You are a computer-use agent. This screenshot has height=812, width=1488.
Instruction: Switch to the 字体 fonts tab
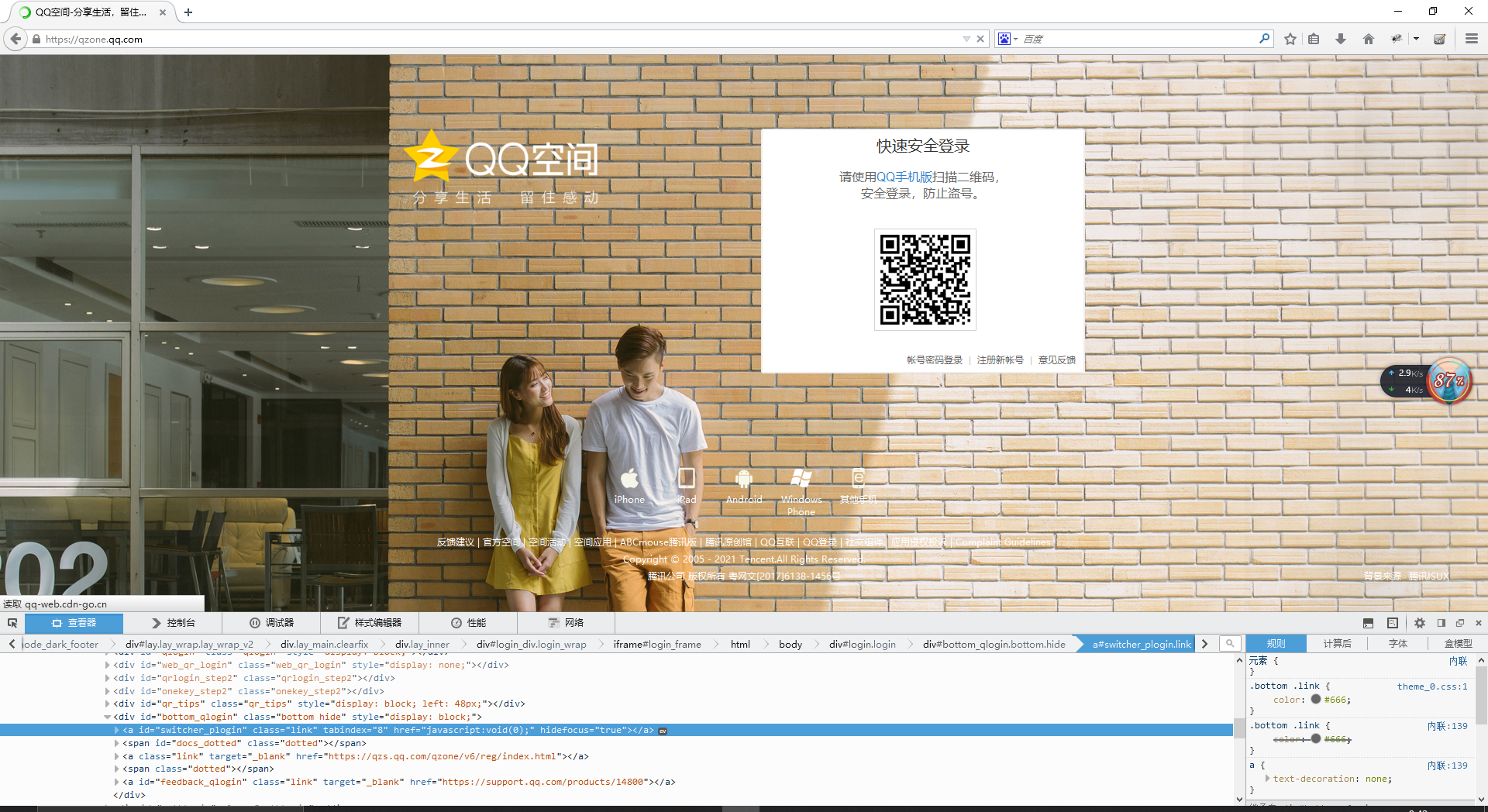coord(1398,644)
